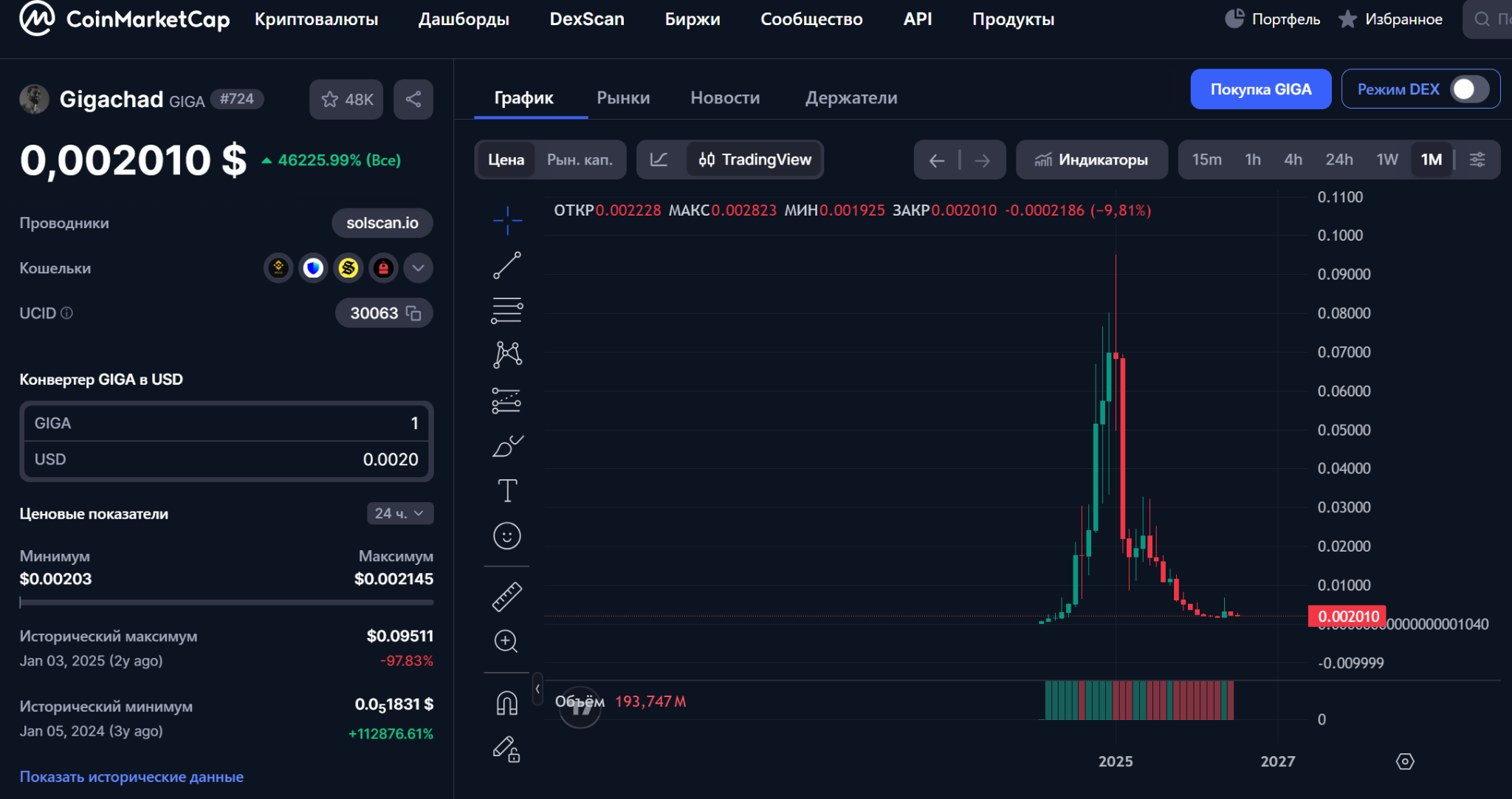The height and width of the screenshot is (799, 1512).
Task: Select the 1h timeframe
Action: [x=1253, y=160]
